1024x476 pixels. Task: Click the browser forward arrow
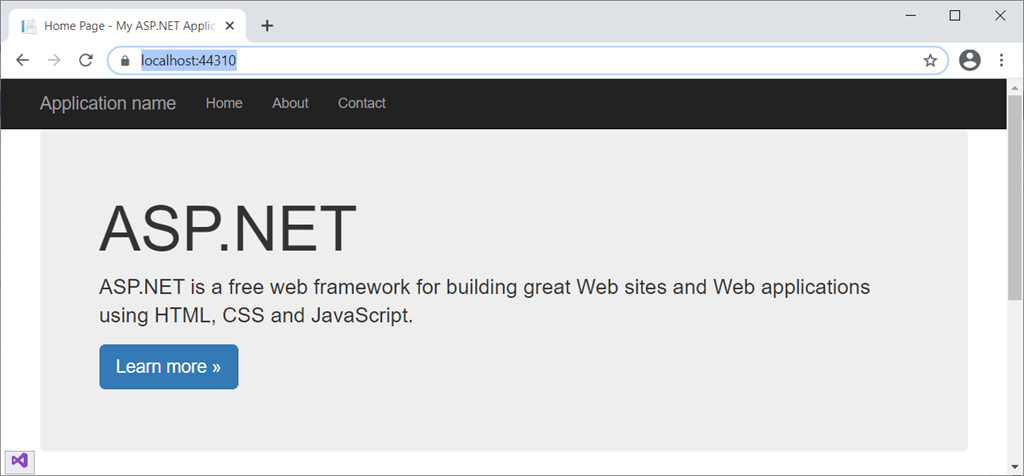(54, 61)
